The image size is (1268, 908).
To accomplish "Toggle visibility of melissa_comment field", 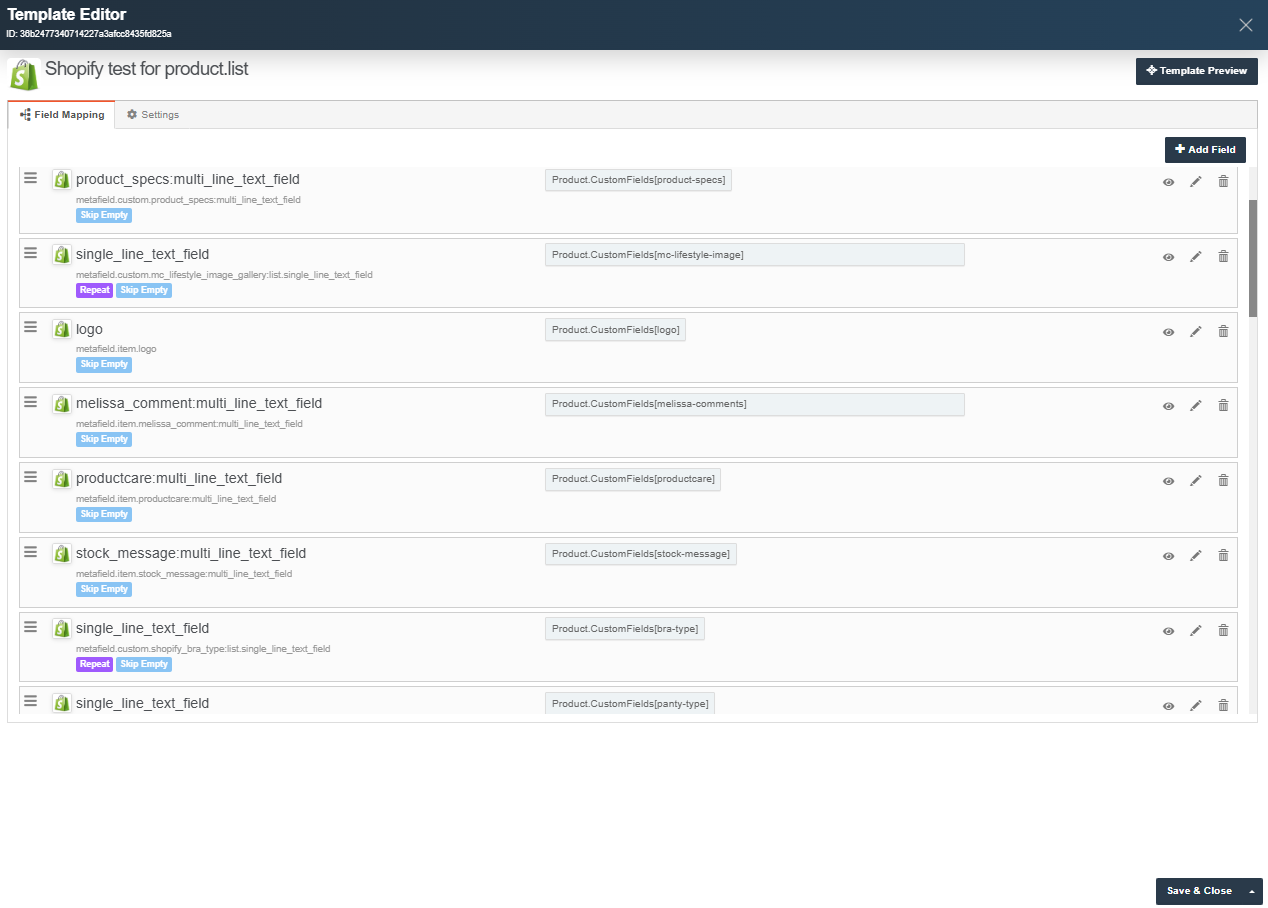I will [x=1168, y=406].
